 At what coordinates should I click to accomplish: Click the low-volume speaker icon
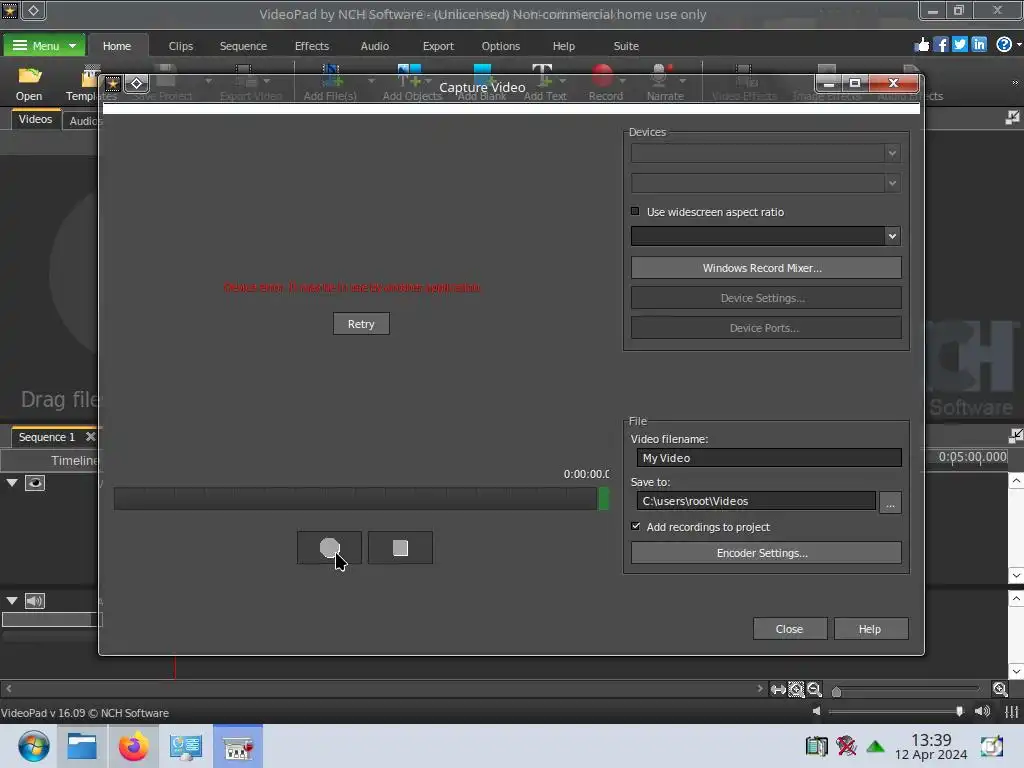point(816,711)
